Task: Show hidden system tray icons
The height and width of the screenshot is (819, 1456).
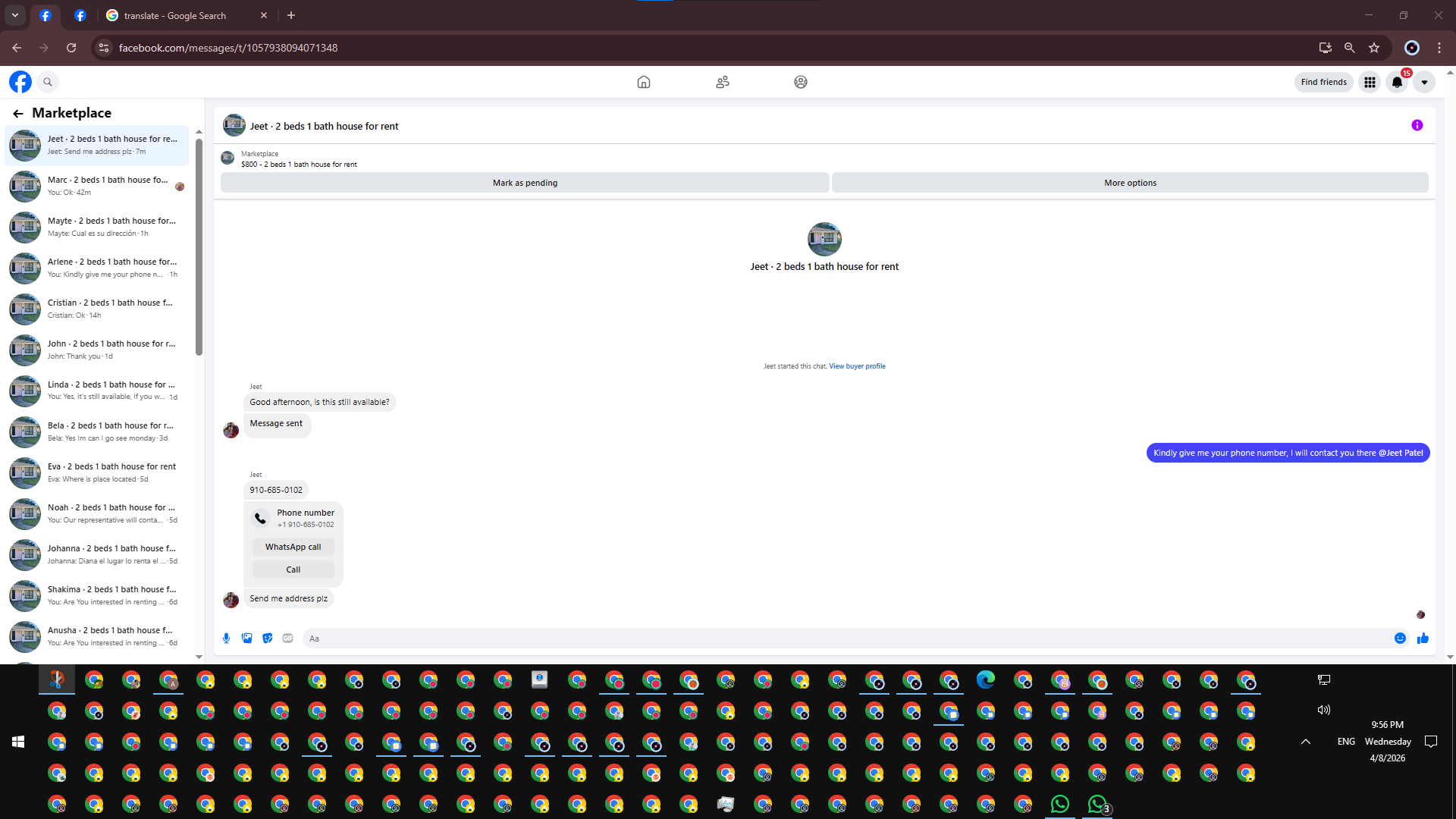Action: point(1306,742)
